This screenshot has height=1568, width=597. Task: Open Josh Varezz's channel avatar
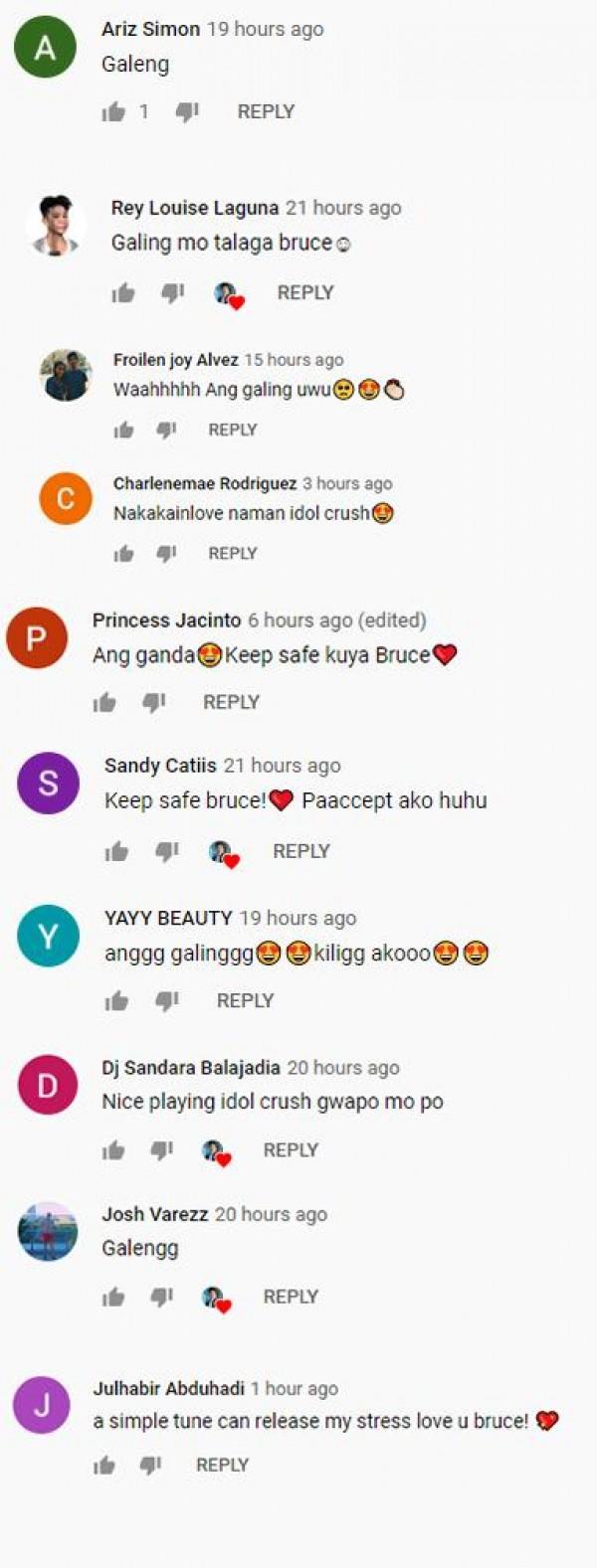48,1231
